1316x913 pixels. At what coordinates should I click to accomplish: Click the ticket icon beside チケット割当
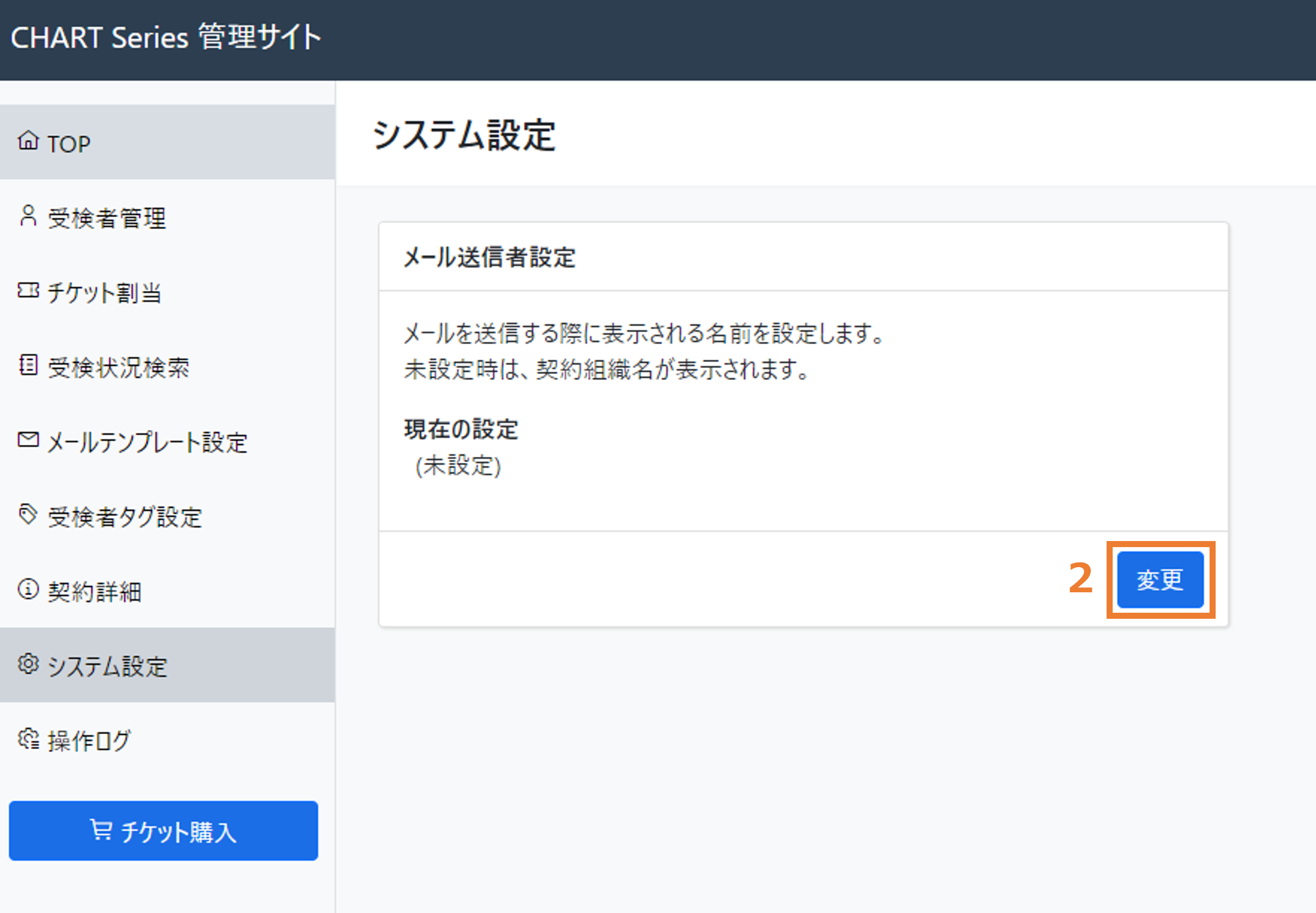pyautogui.click(x=28, y=290)
